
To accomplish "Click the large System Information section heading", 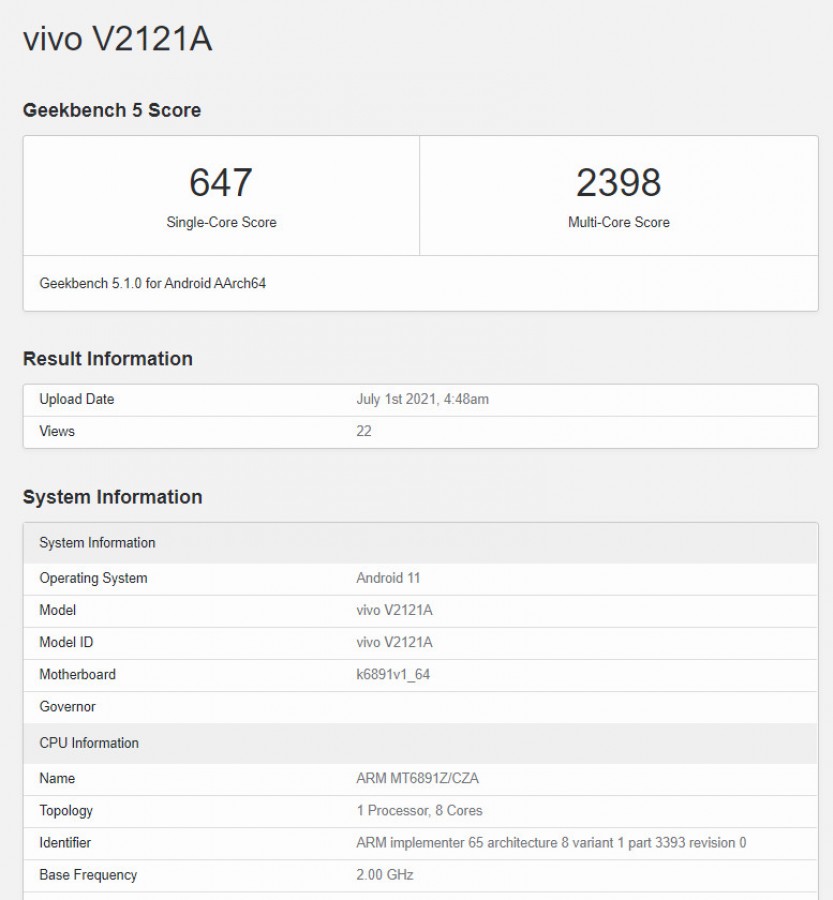I will [x=113, y=497].
